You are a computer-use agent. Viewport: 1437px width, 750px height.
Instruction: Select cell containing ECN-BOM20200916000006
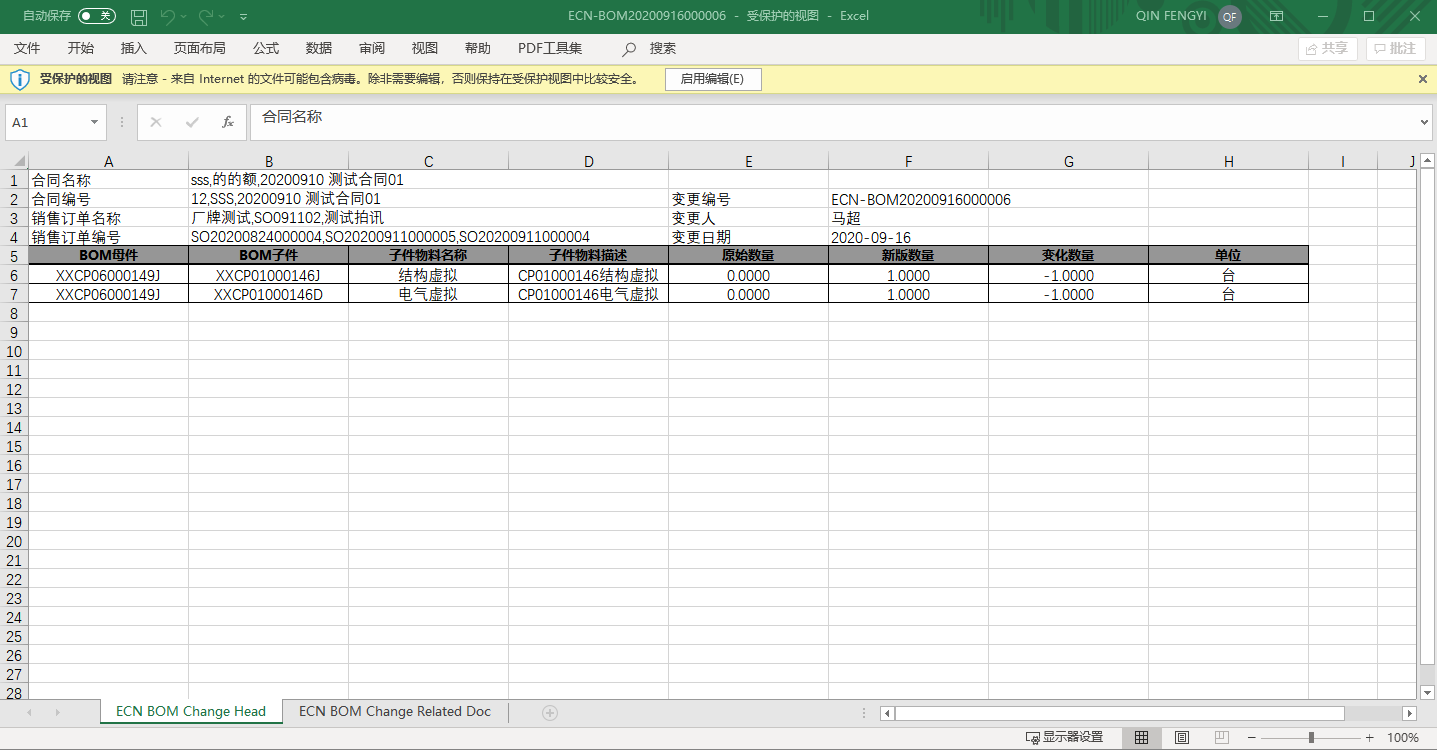920,199
